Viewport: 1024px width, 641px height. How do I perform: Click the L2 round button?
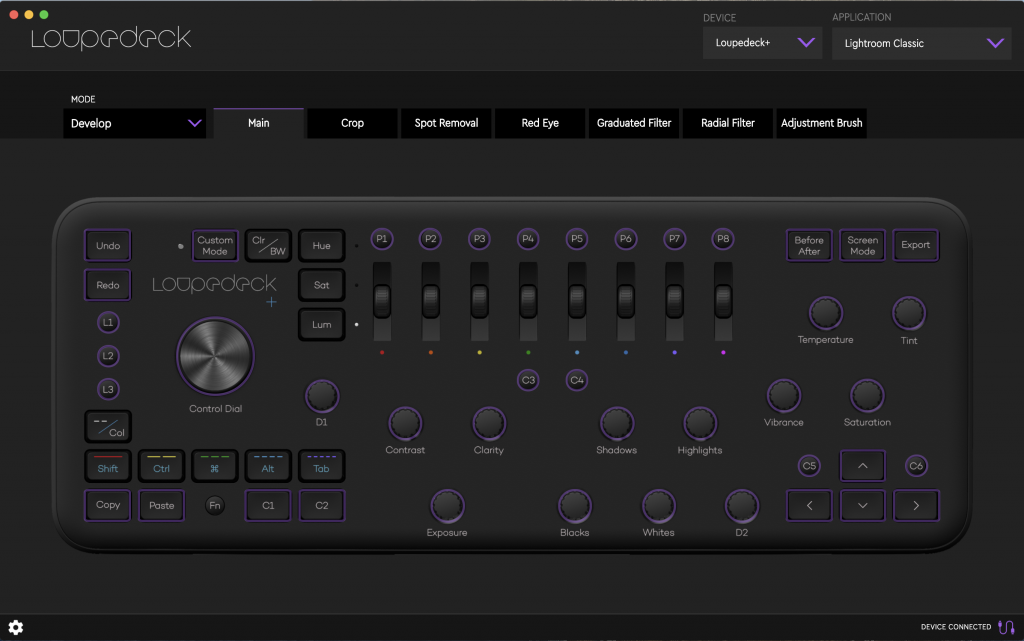(108, 356)
